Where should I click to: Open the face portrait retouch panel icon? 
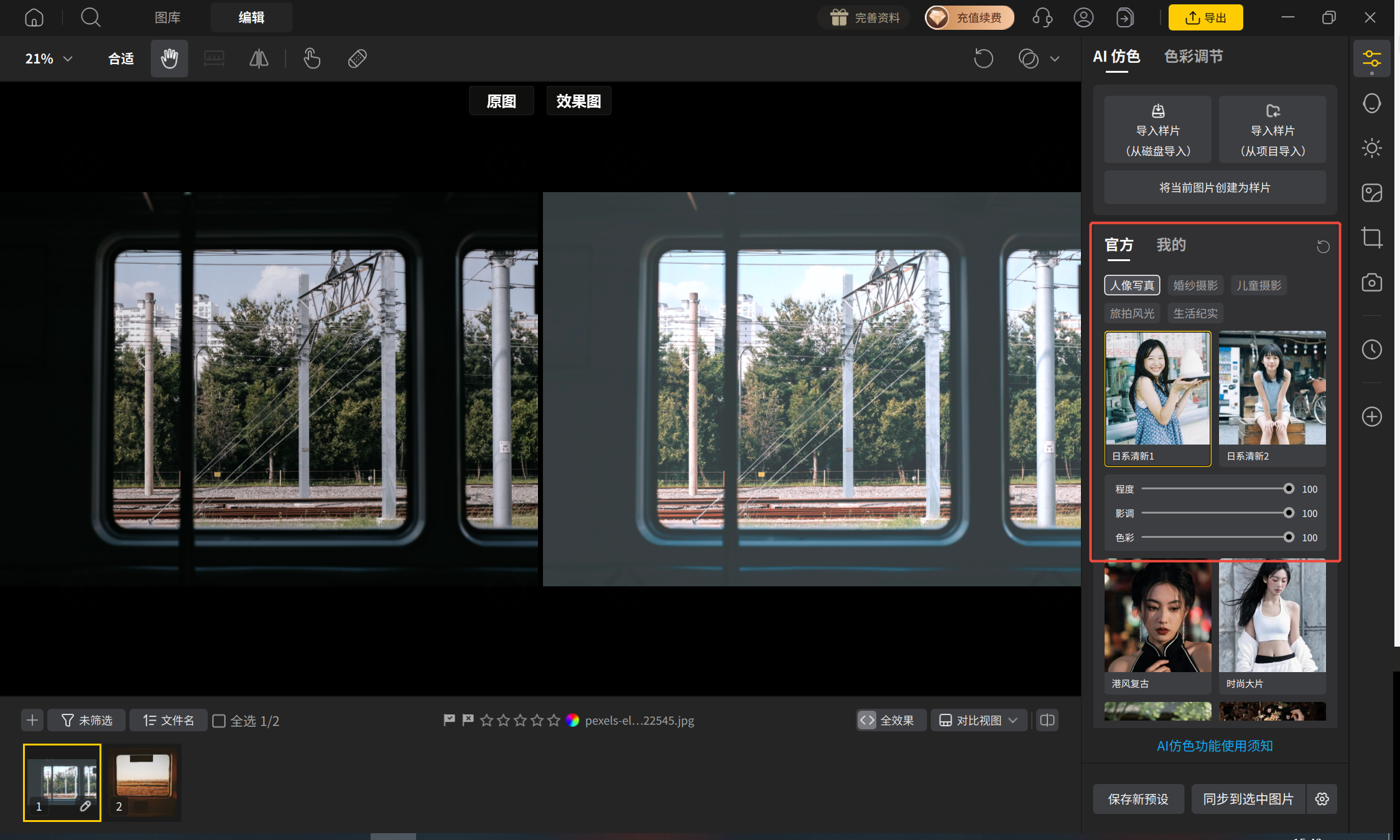point(1371,103)
